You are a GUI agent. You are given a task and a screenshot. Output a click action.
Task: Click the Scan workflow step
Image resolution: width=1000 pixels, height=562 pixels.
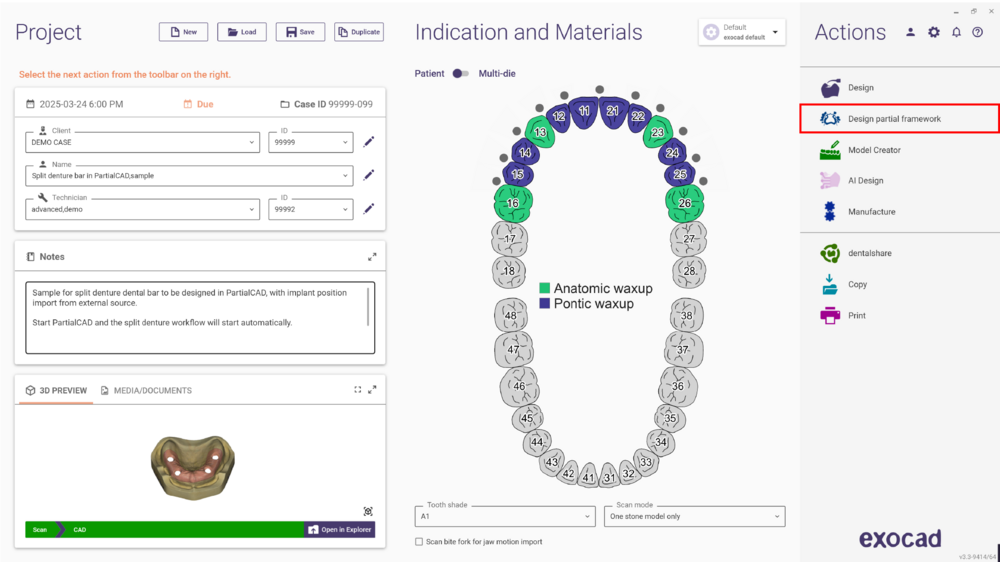pos(40,529)
